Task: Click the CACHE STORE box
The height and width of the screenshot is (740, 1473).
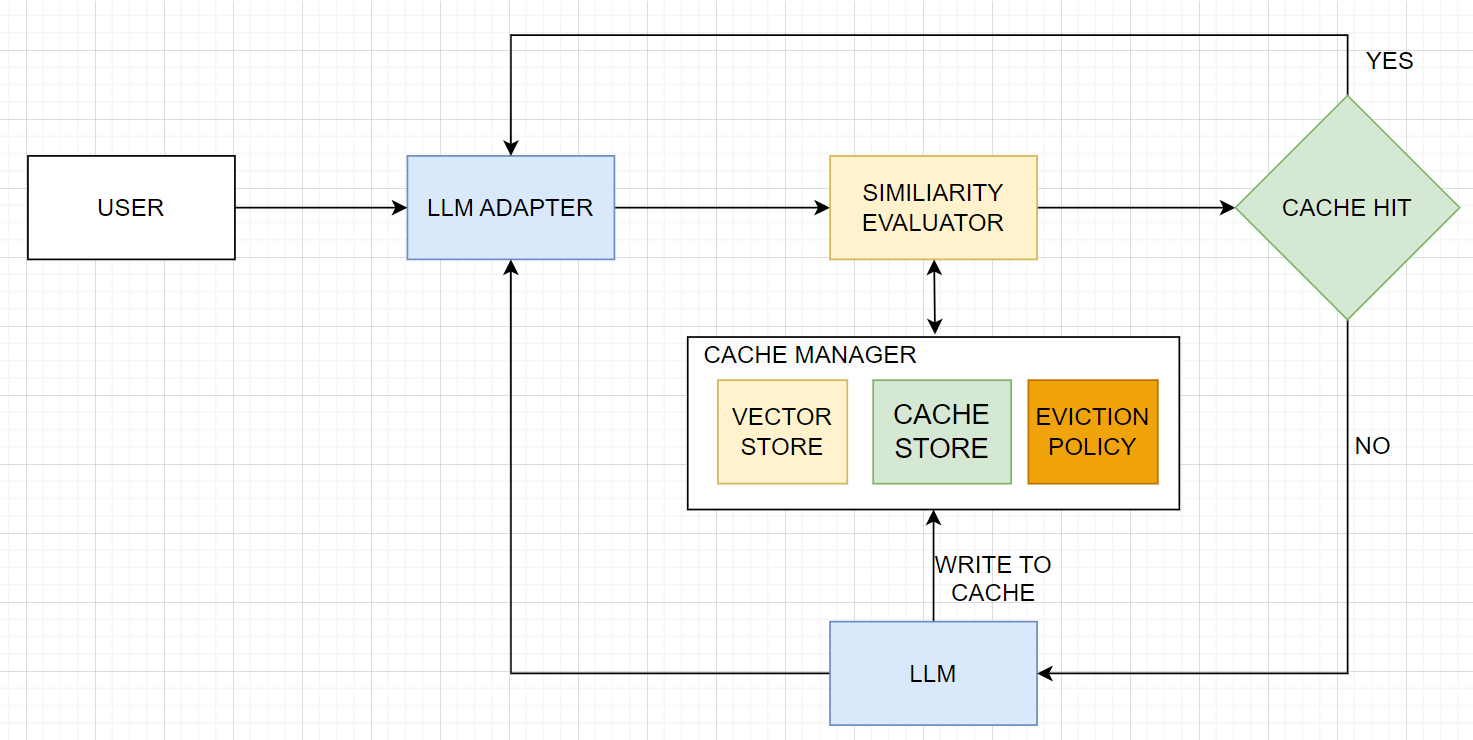Action: click(x=942, y=432)
